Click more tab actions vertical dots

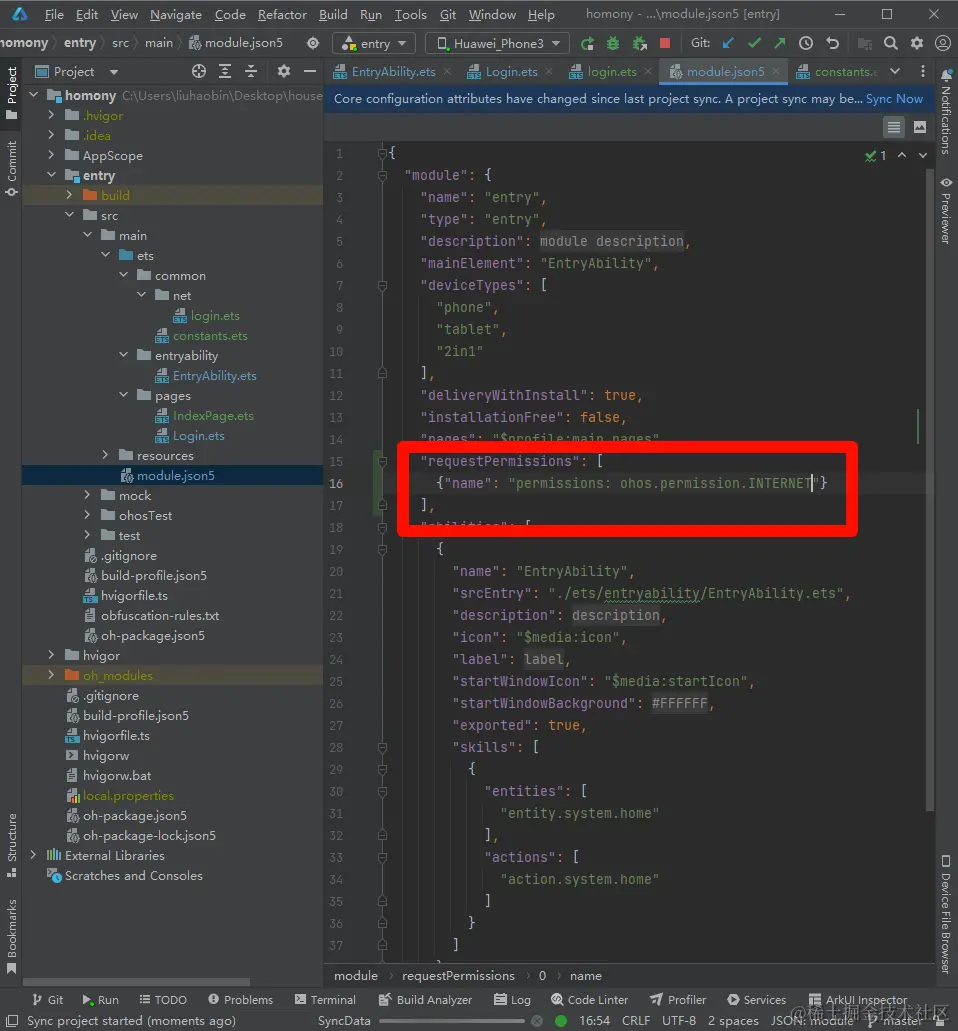pyautogui.click(x=922, y=71)
